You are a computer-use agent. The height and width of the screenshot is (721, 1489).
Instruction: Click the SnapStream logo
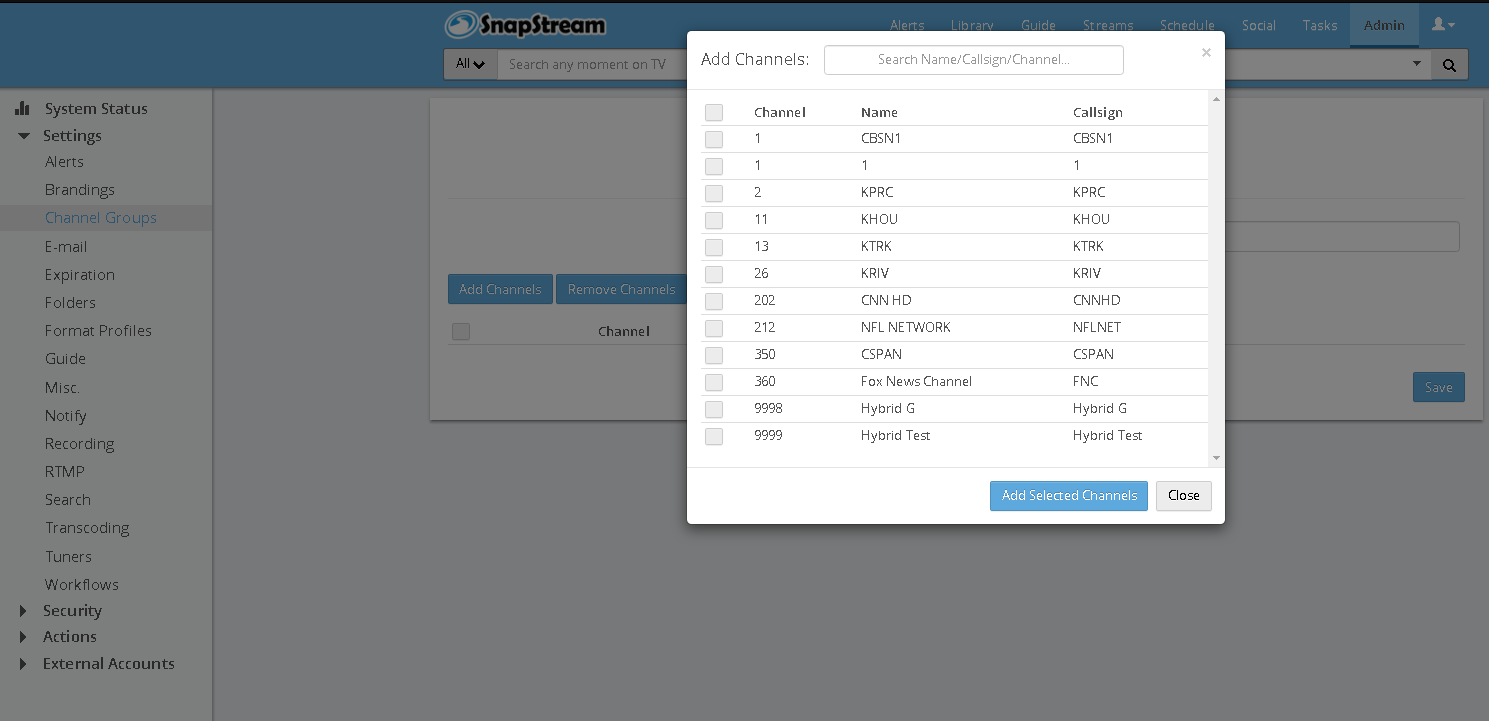click(x=526, y=25)
